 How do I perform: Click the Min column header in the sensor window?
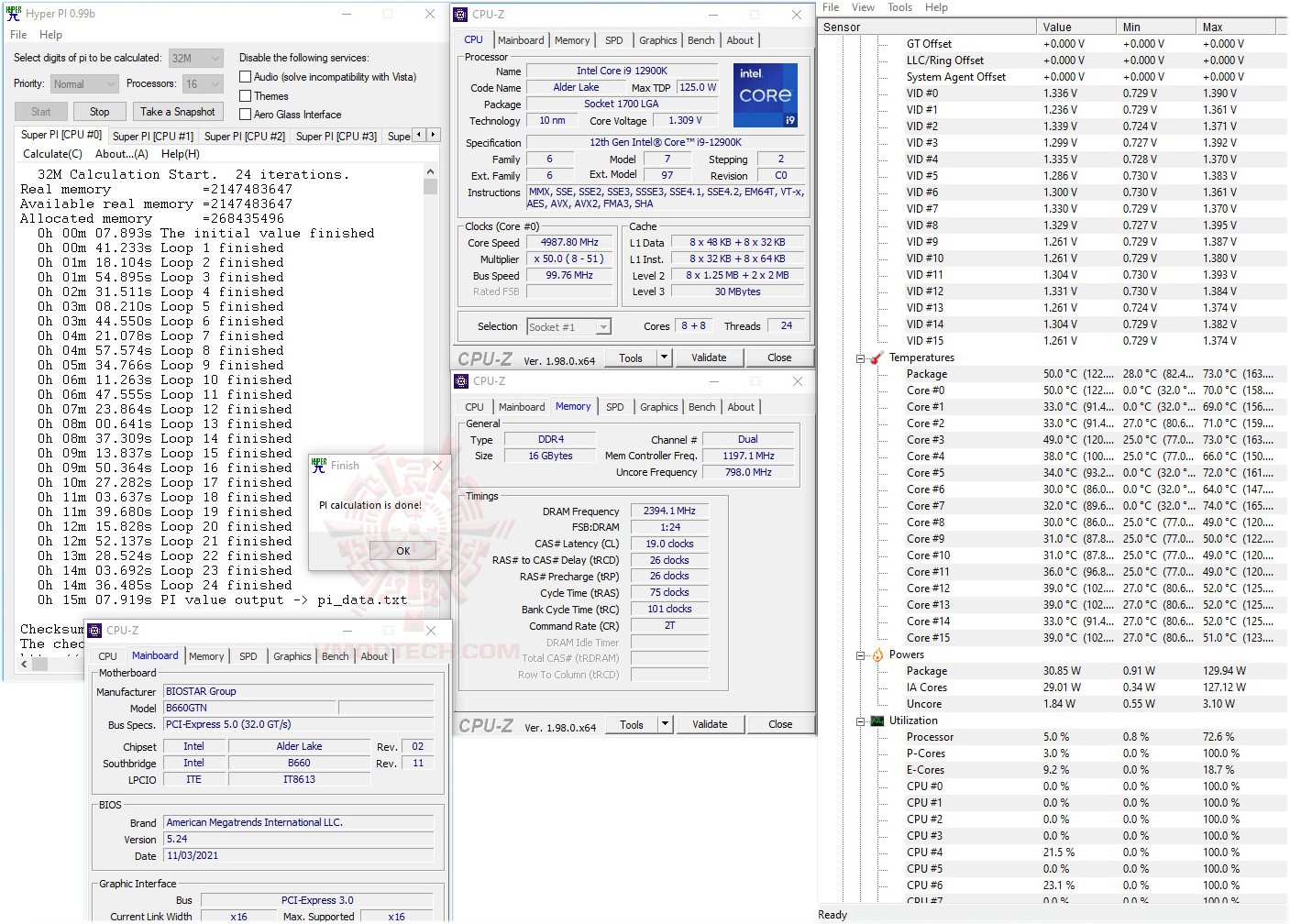(1156, 27)
